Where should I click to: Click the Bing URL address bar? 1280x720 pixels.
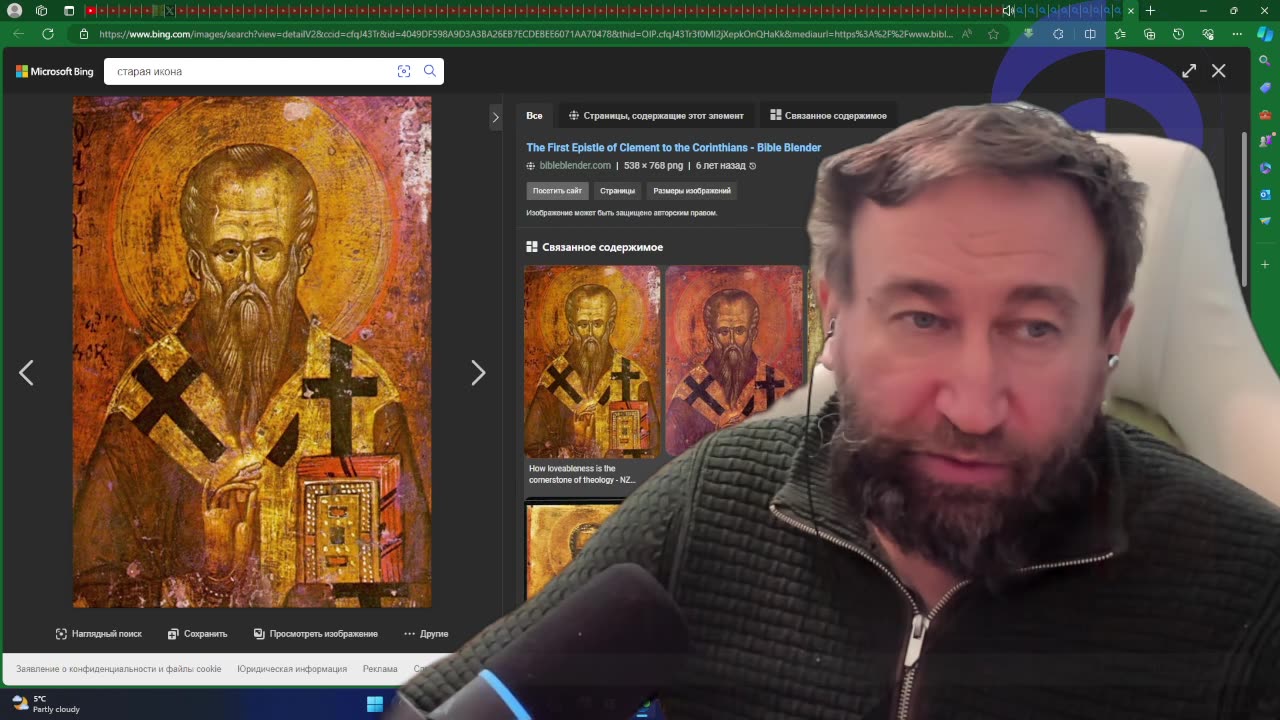(x=525, y=34)
